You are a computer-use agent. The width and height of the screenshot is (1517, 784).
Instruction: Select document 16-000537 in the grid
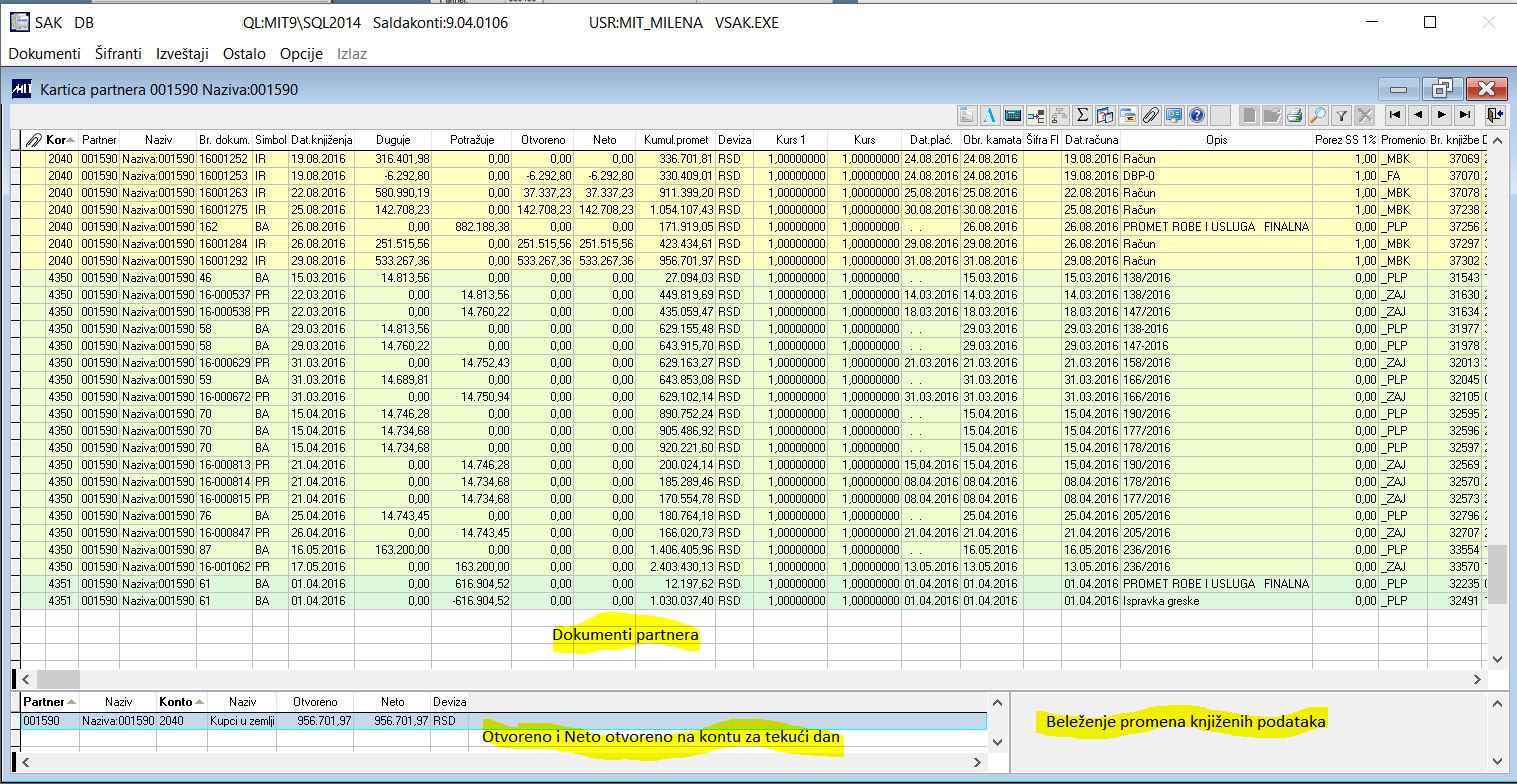(x=224, y=295)
